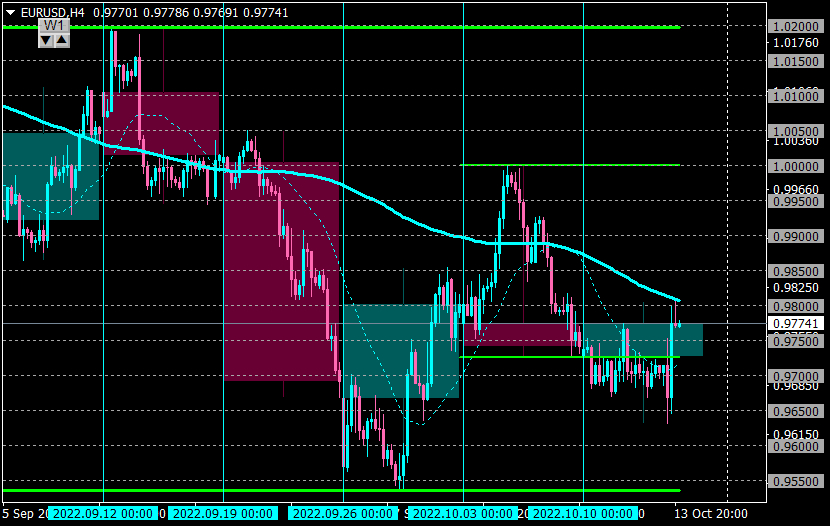830x526 pixels.
Task: Click the 1.02000 price level label
Action: tap(796, 26)
